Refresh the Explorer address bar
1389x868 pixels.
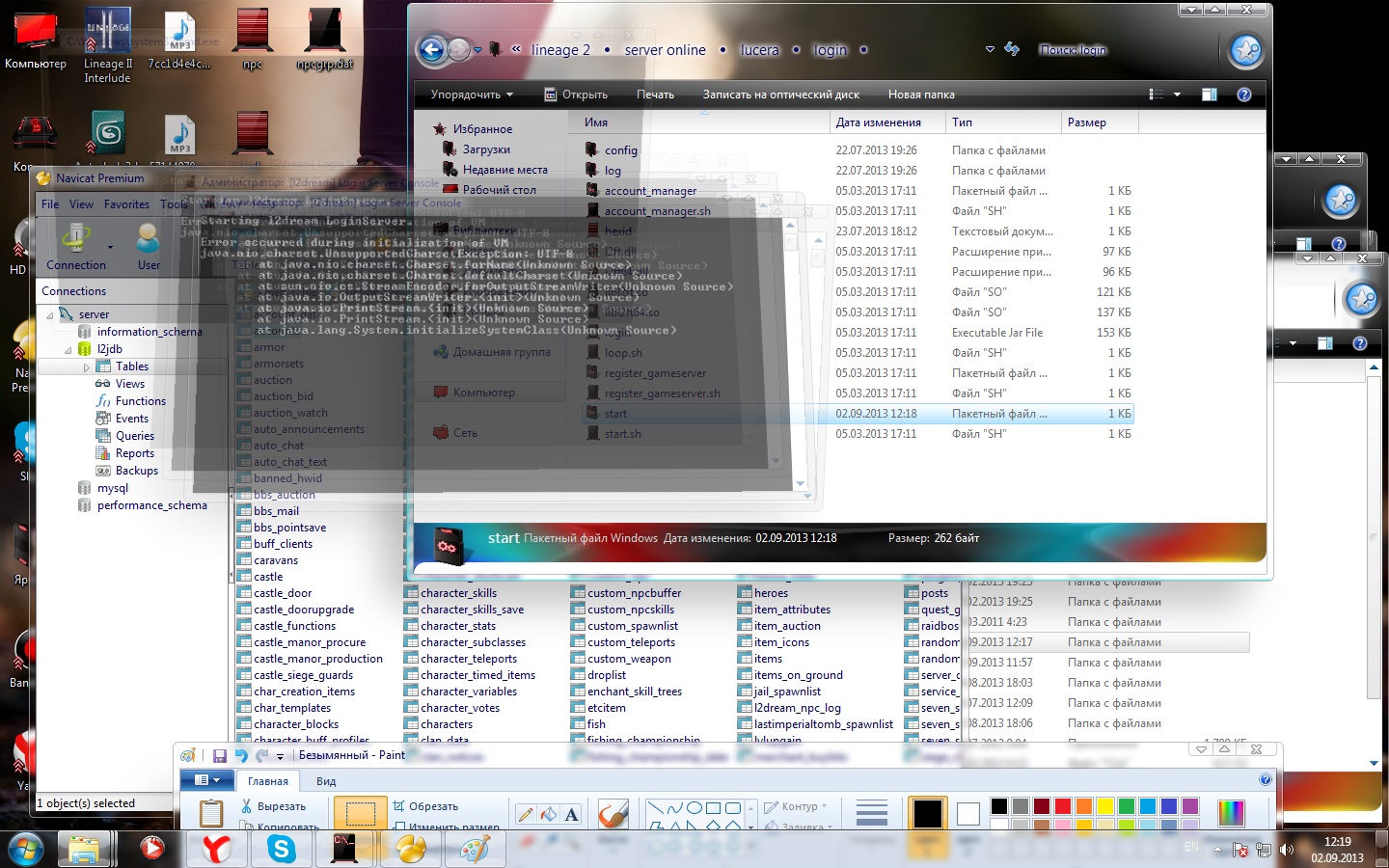(x=1011, y=49)
